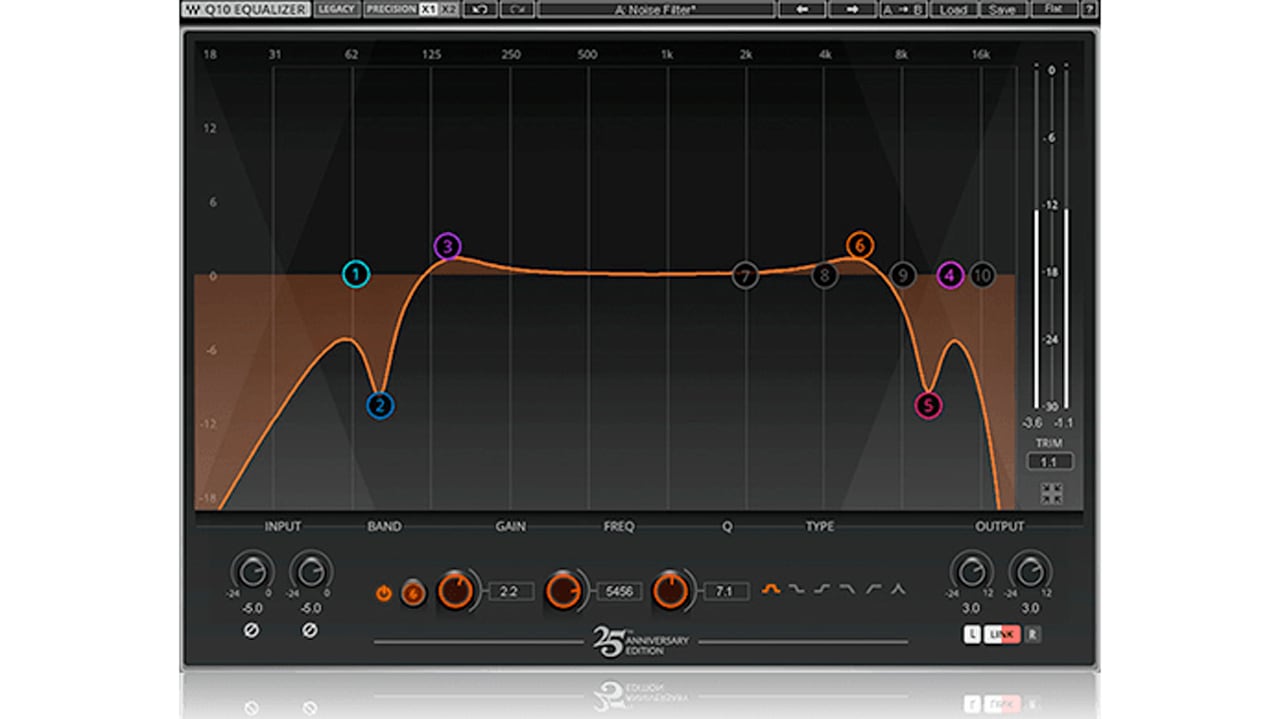Click the TRIM value 1.1
Screen dimensions: 1280x719
(x=1050, y=462)
